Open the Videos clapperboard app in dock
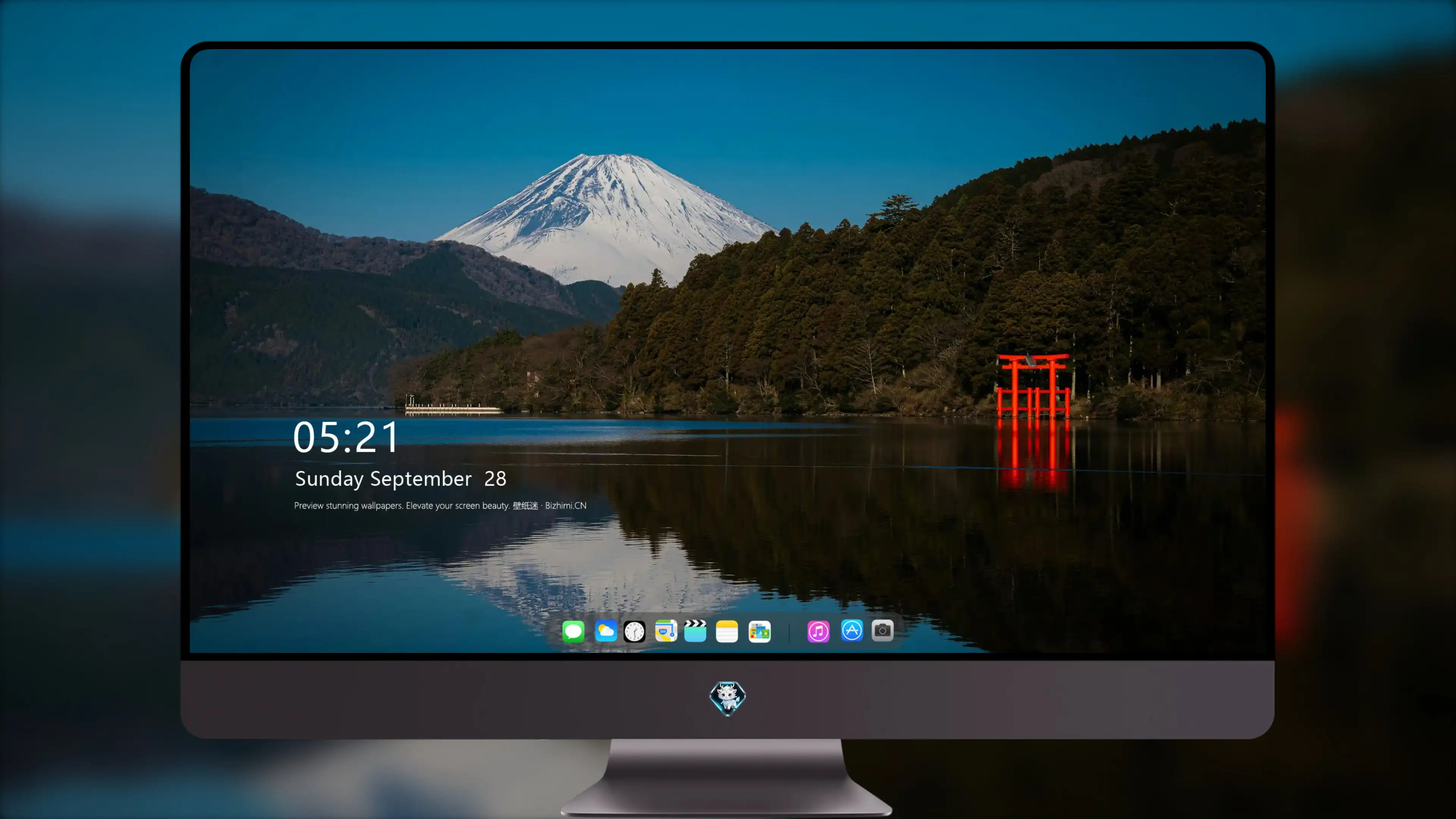The height and width of the screenshot is (819, 1456). (x=695, y=631)
